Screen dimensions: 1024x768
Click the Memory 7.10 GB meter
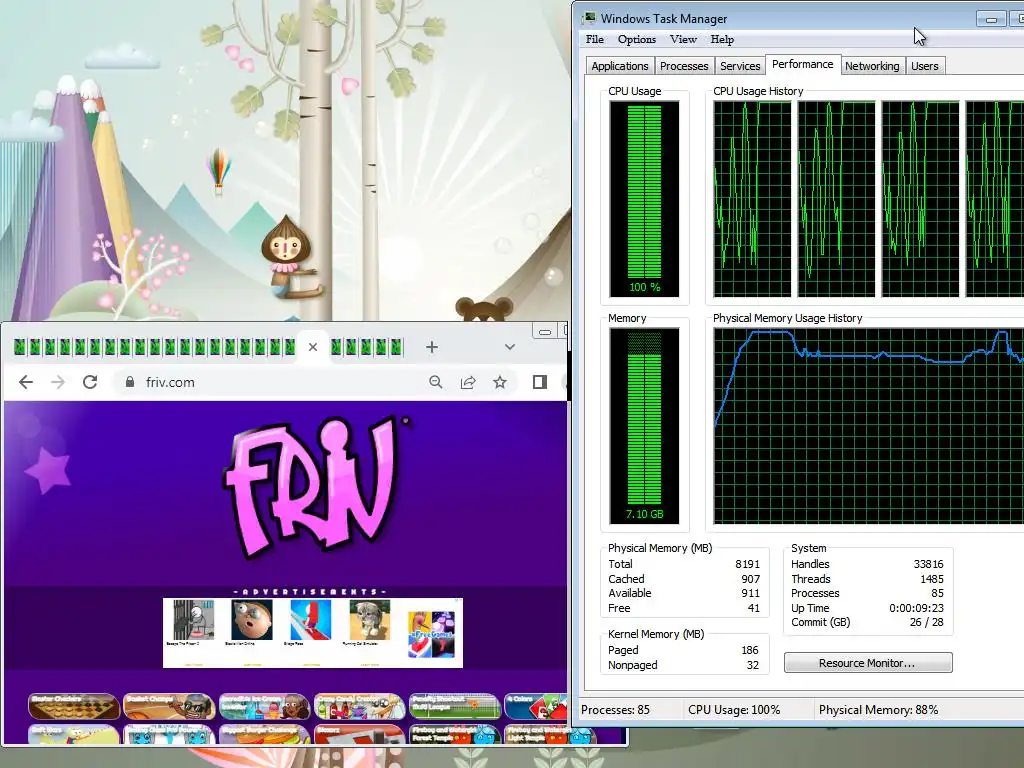tap(644, 426)
